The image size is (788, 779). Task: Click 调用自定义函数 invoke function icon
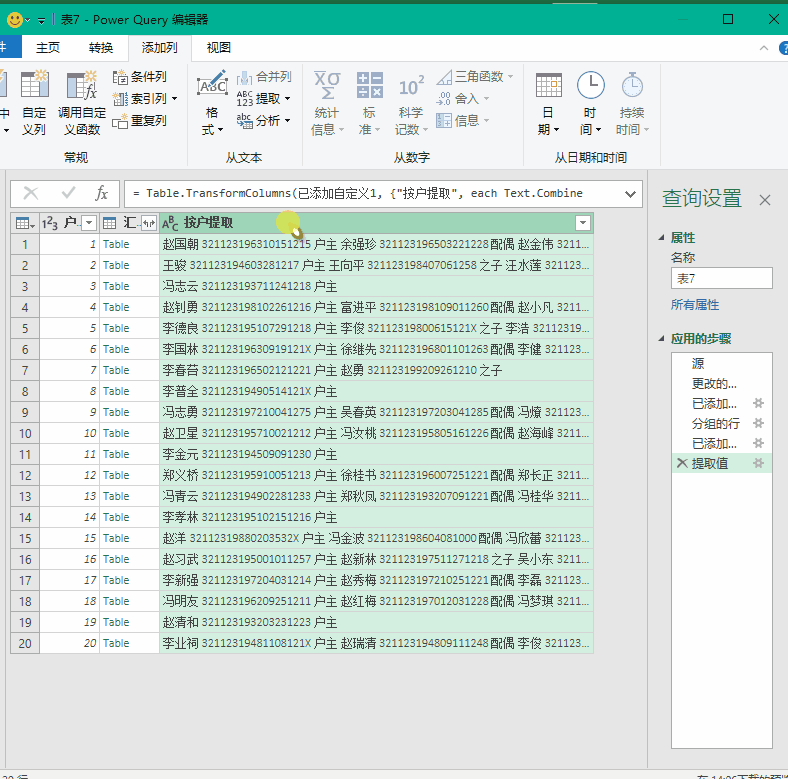click(82, 103)
